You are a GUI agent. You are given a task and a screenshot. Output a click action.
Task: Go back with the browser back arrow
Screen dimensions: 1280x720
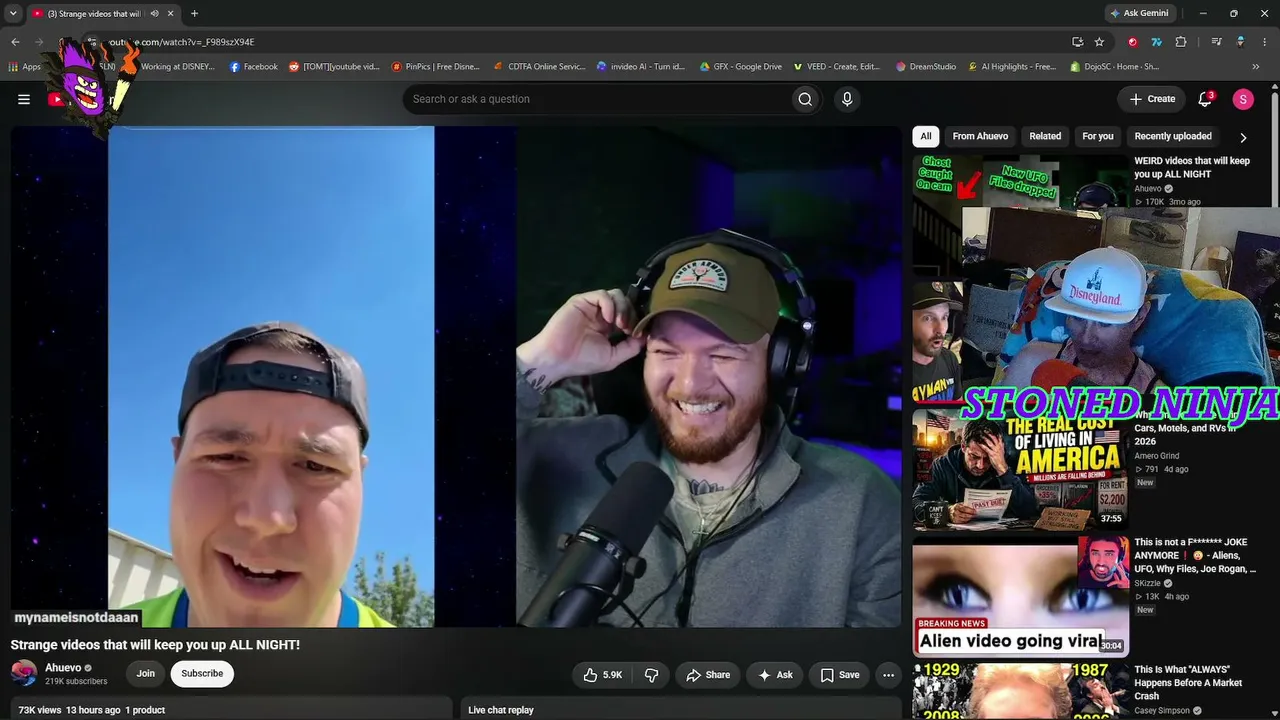pos(15,42)
